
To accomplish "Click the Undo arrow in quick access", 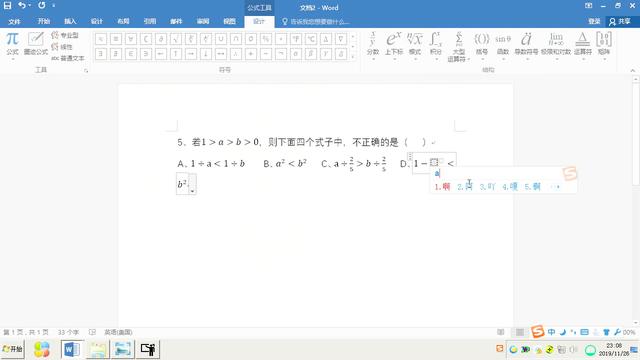I will (22, 6).
